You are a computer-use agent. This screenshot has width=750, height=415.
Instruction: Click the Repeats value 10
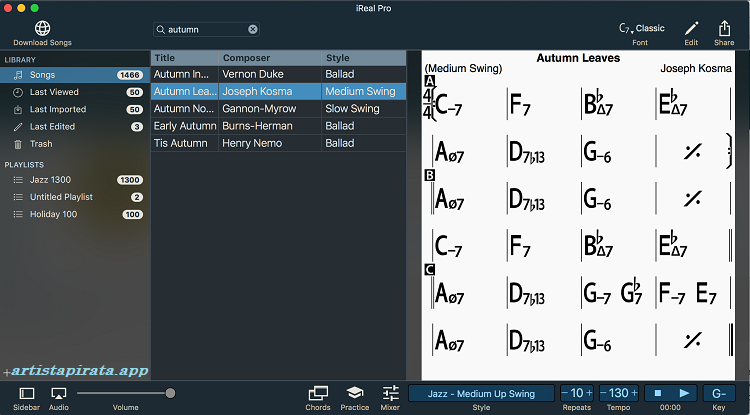pos(577,393)
